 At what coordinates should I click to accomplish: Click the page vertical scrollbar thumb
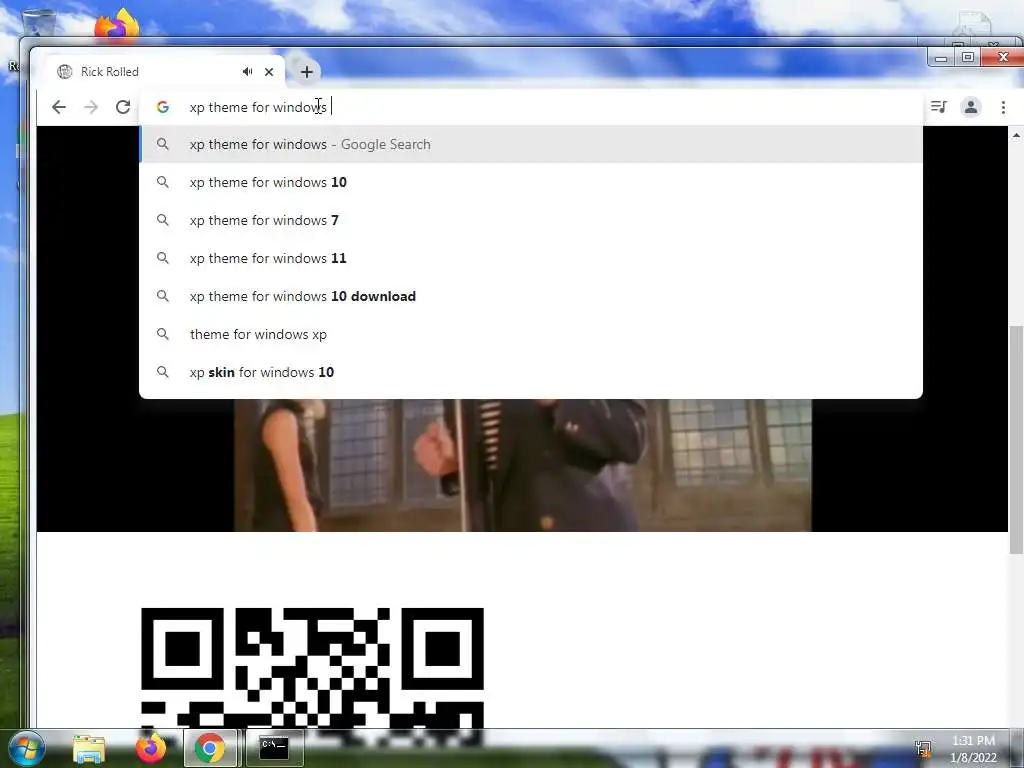click(x=1016, y=439)
